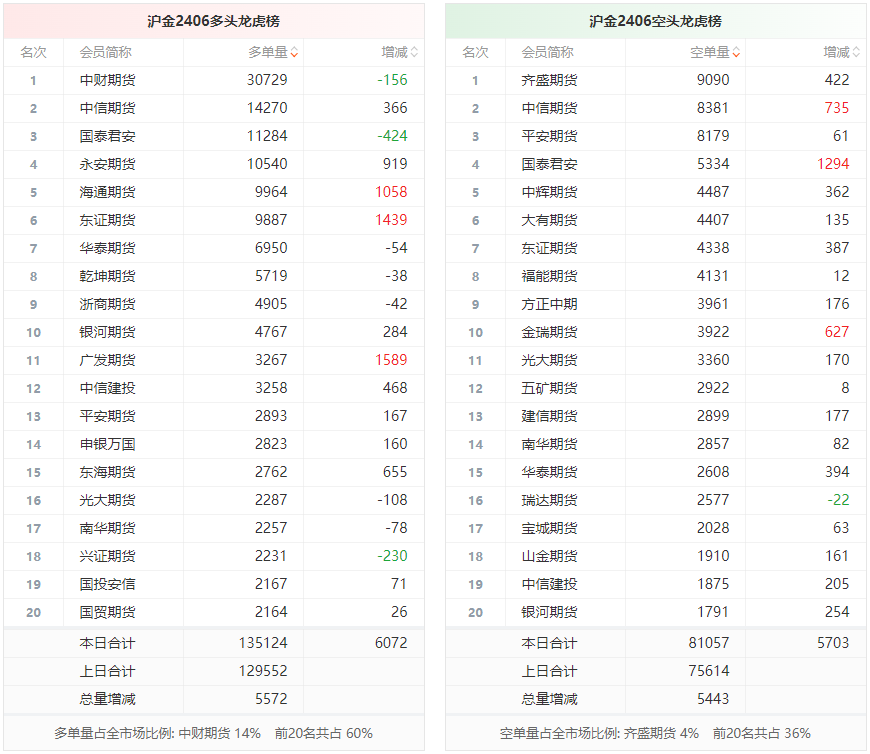Click green decrease value -424
Screen dimensions: 870x754
click(x=392, y=136)
